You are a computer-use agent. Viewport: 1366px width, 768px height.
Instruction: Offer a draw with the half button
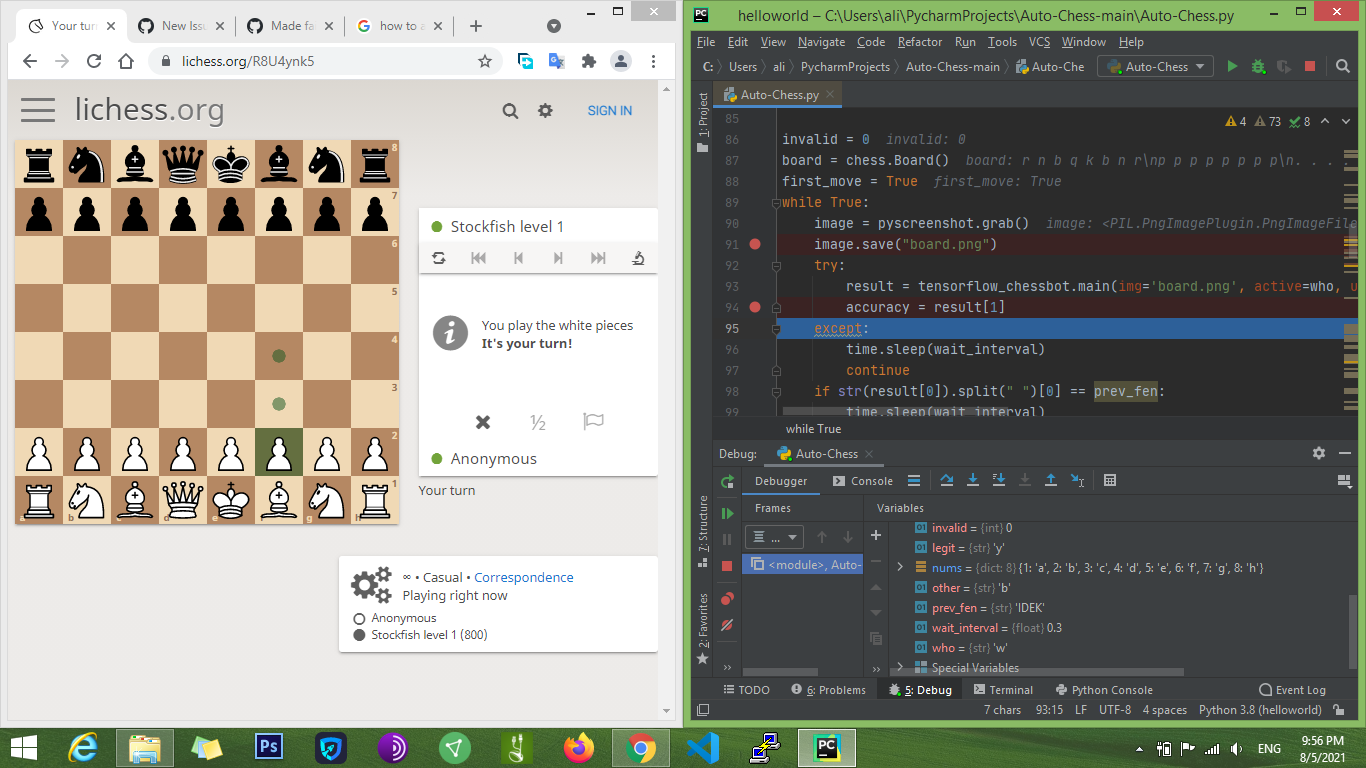538,422
